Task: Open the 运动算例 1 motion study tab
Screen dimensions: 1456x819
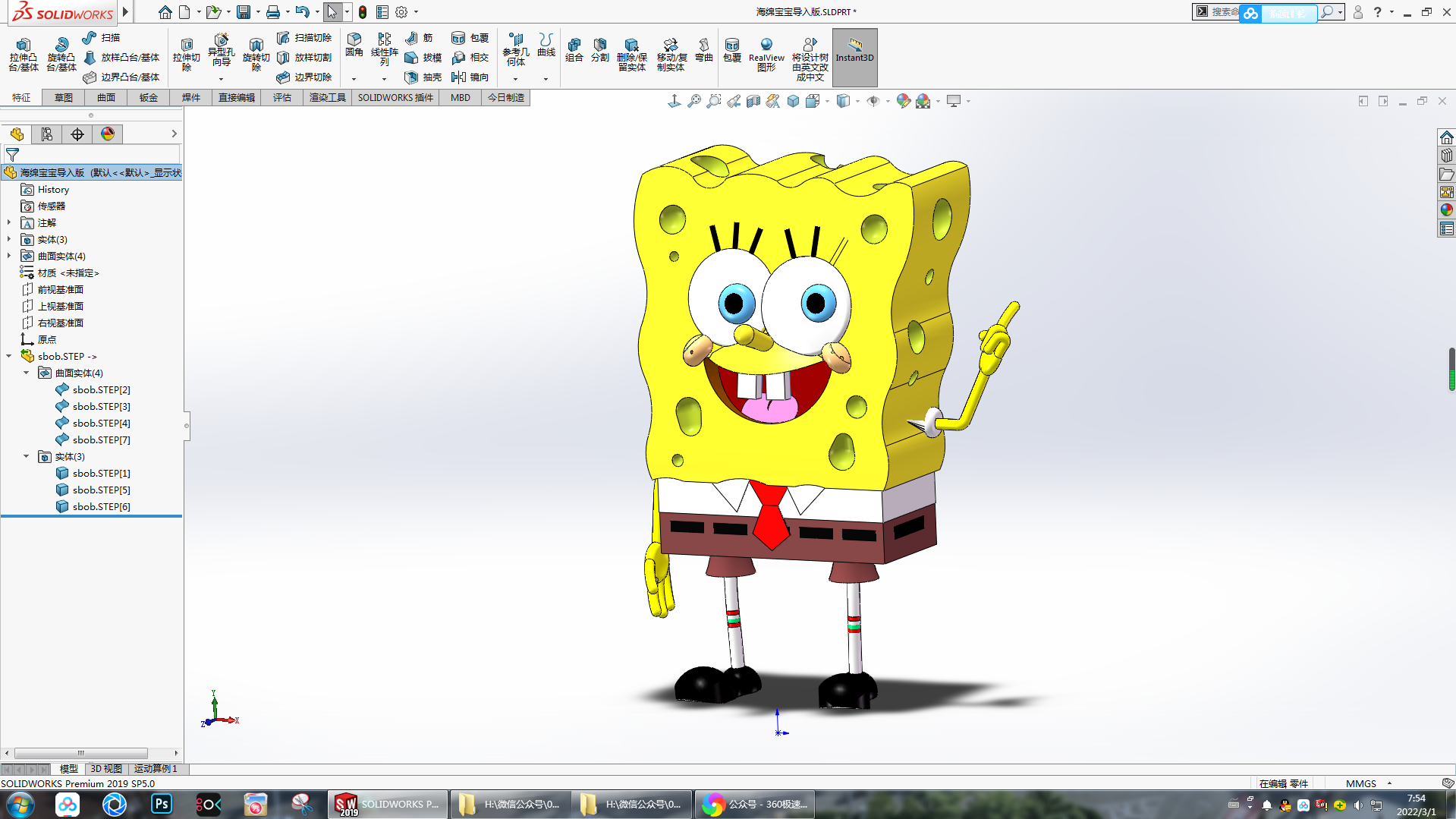Action: [x=156, y=769]
